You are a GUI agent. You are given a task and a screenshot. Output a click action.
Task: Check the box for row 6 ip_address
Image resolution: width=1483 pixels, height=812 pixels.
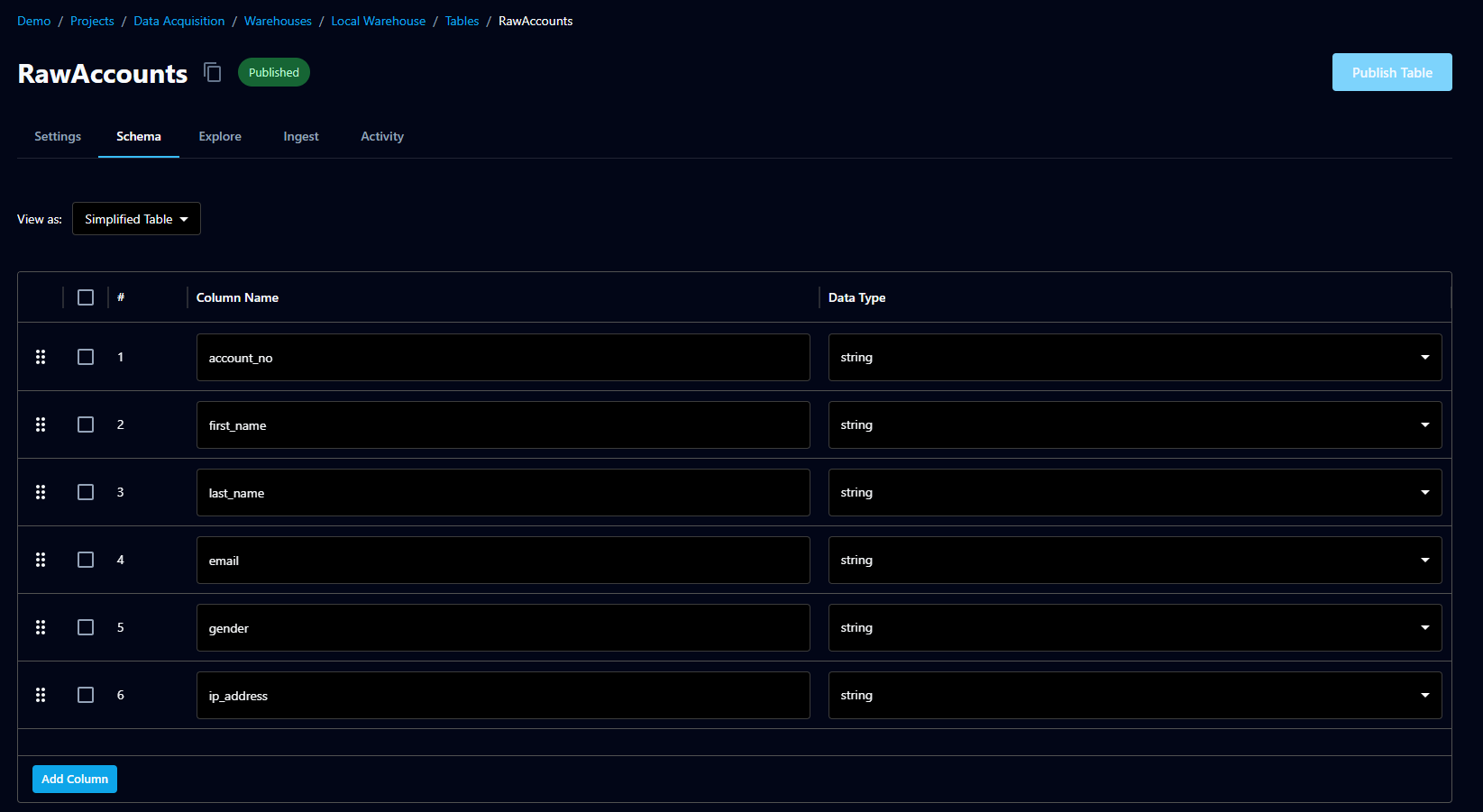pyautogui.click(x=86, y=695)
